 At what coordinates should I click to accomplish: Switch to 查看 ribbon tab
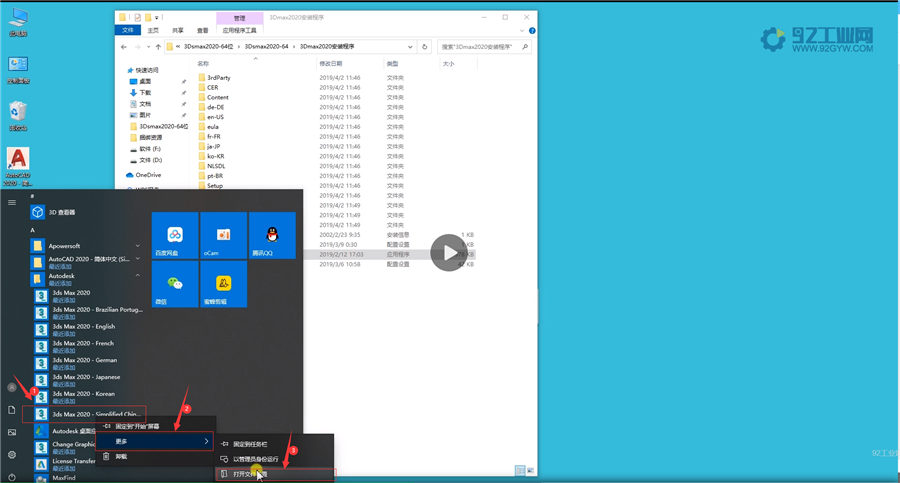point(203,30)
